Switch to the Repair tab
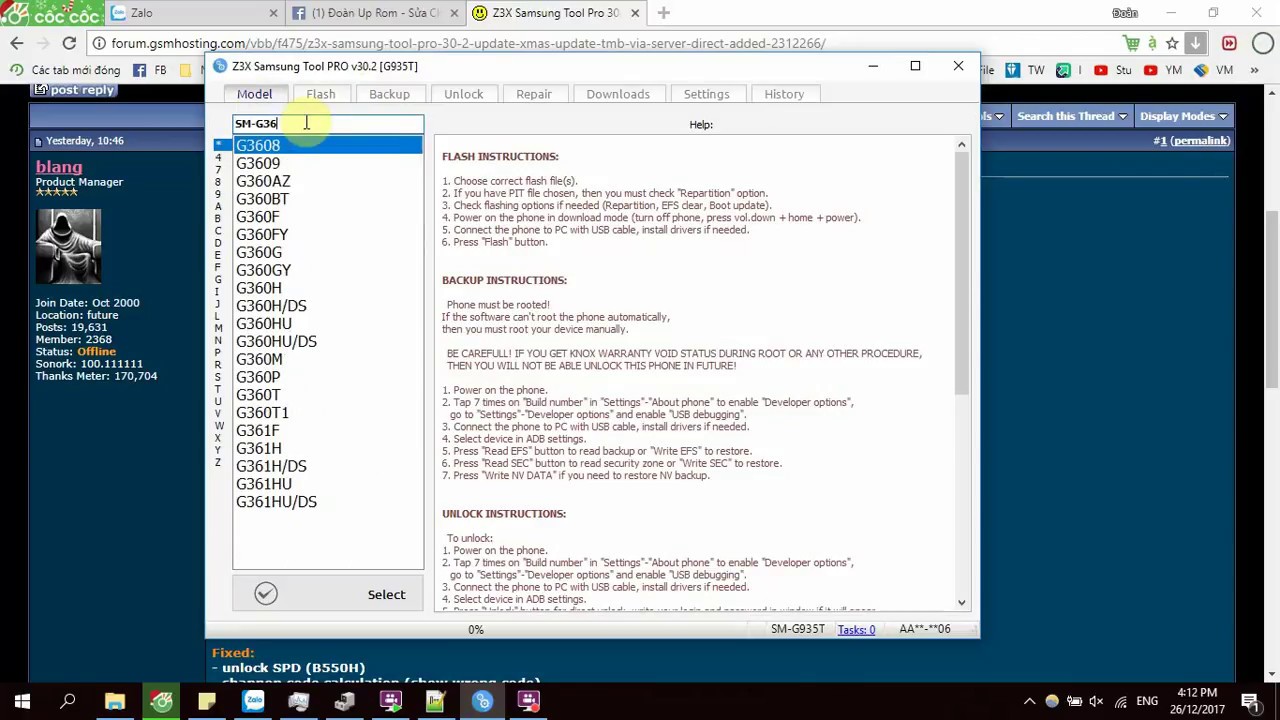Screen dimensions: 1280x720 534,94
